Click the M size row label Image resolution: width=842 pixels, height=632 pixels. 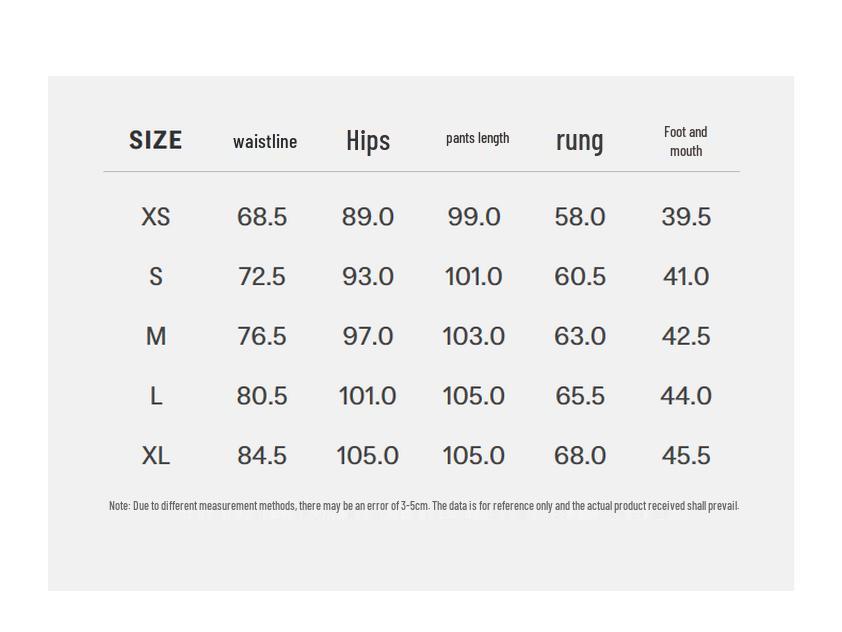(156, 337)
